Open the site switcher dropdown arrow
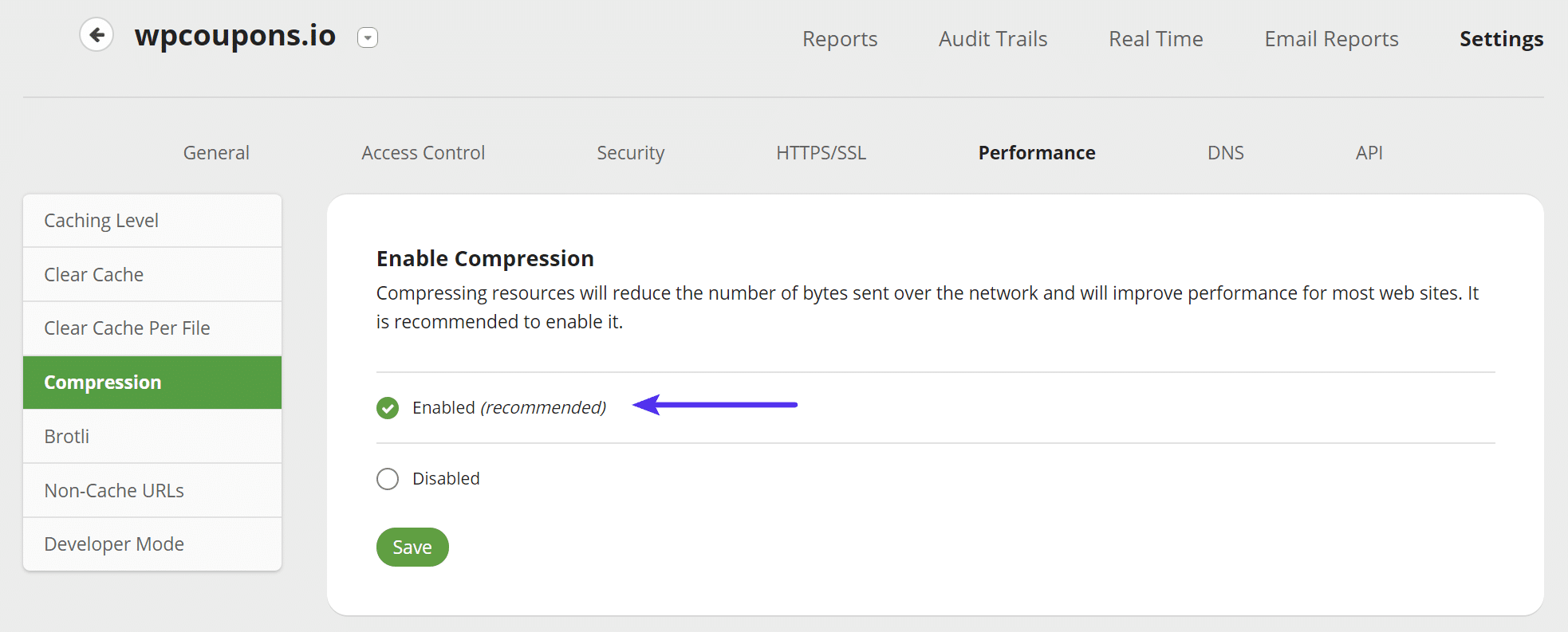Image resolution: width=1568 pixels, height=632 pixels. pyautogui.click(x=367, y=37)
